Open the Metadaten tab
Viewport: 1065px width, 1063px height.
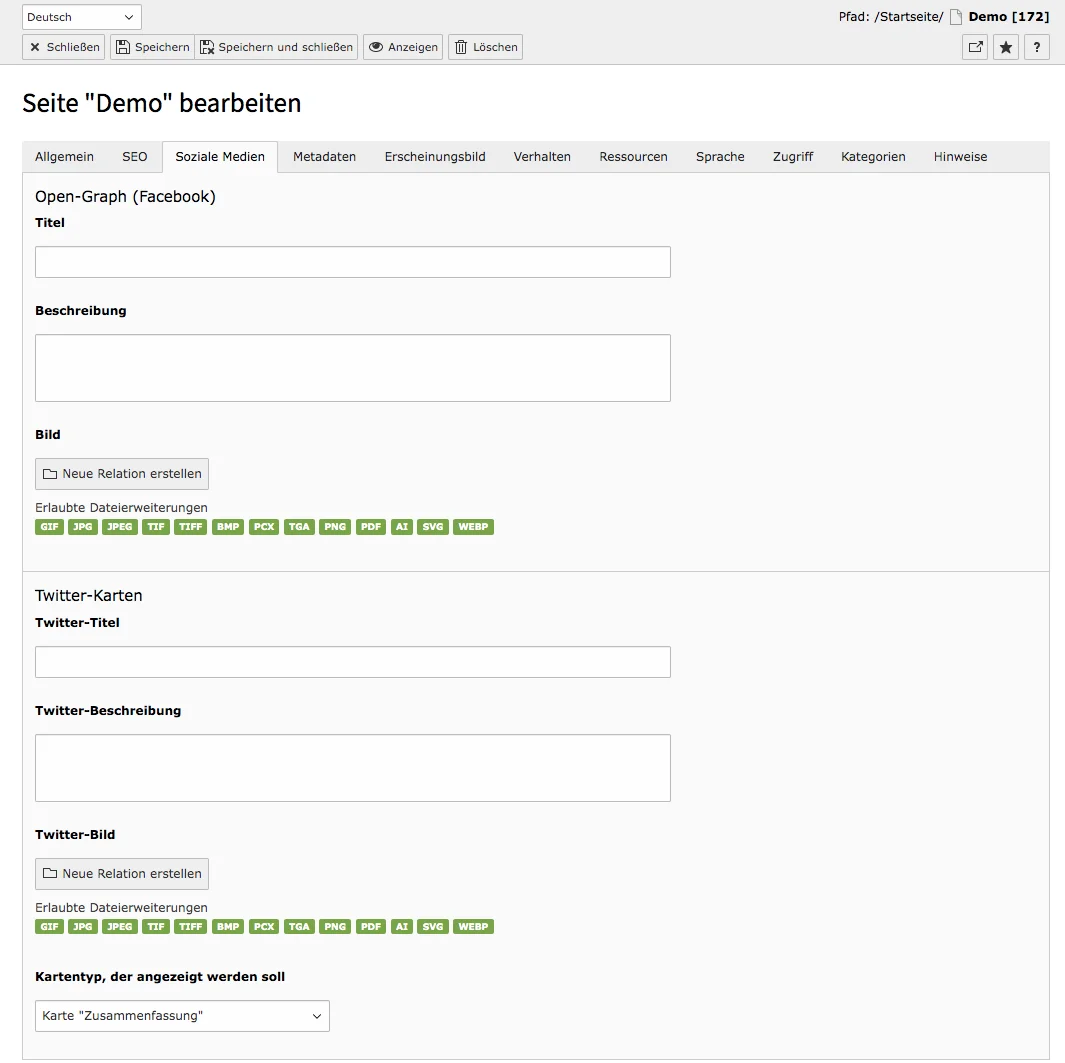pos(324,156)
